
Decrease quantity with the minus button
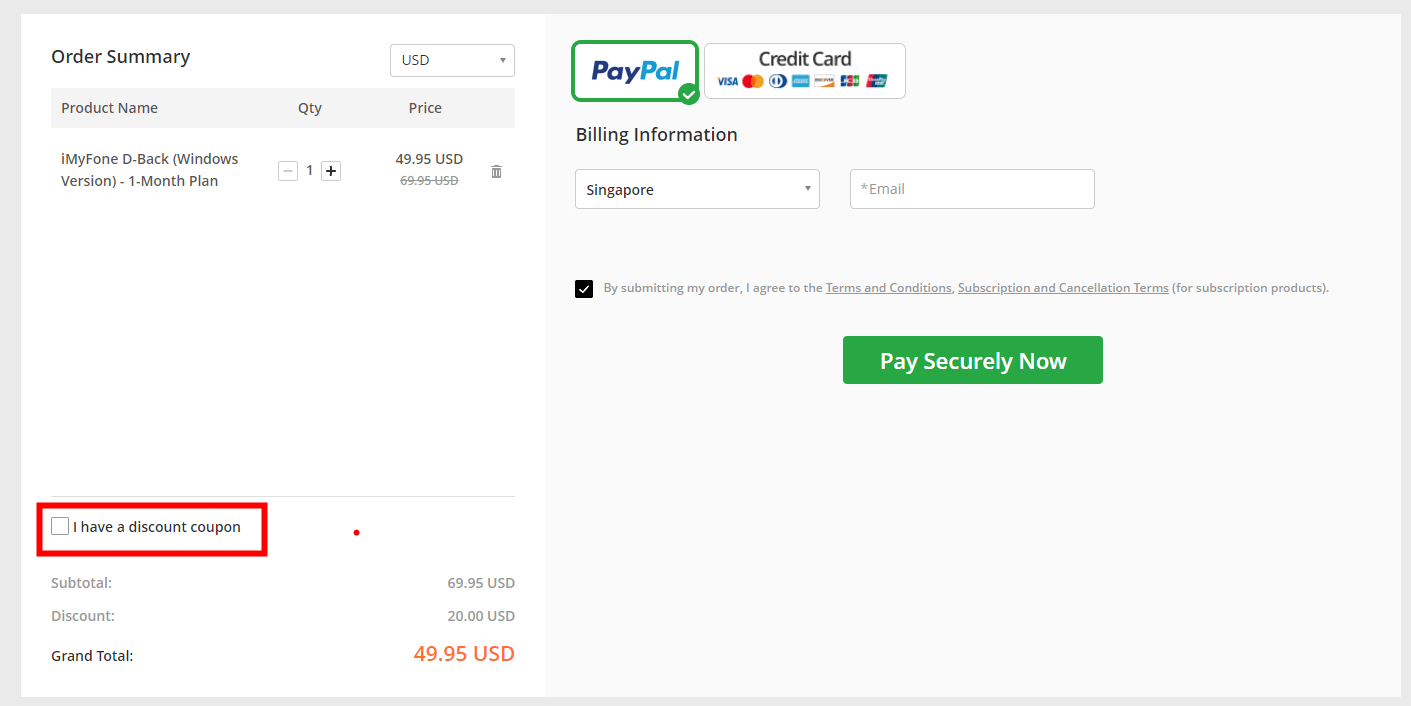point(288,171)
